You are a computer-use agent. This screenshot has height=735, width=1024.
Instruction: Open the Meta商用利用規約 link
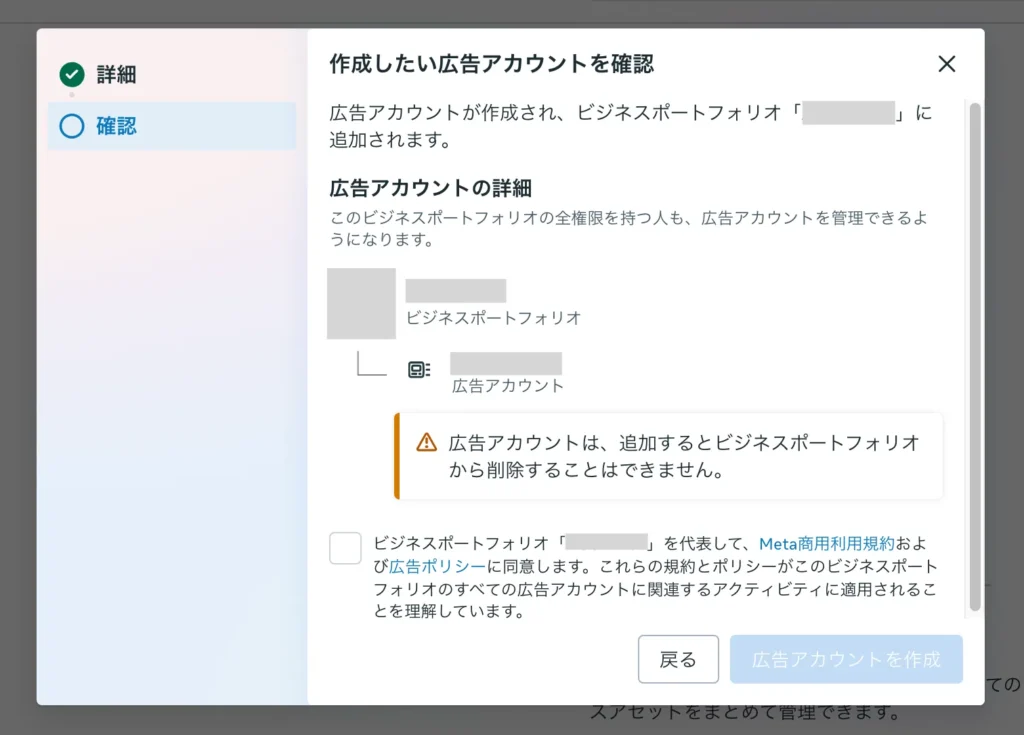tap(826, 544)
